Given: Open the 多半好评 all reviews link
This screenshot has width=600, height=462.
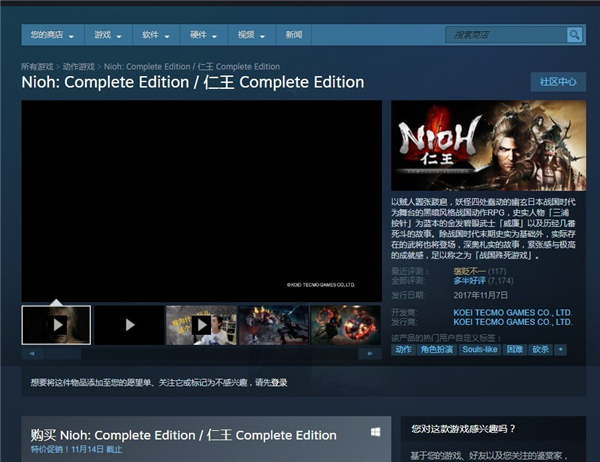Looking at the screenshot, I should [470, 281].
